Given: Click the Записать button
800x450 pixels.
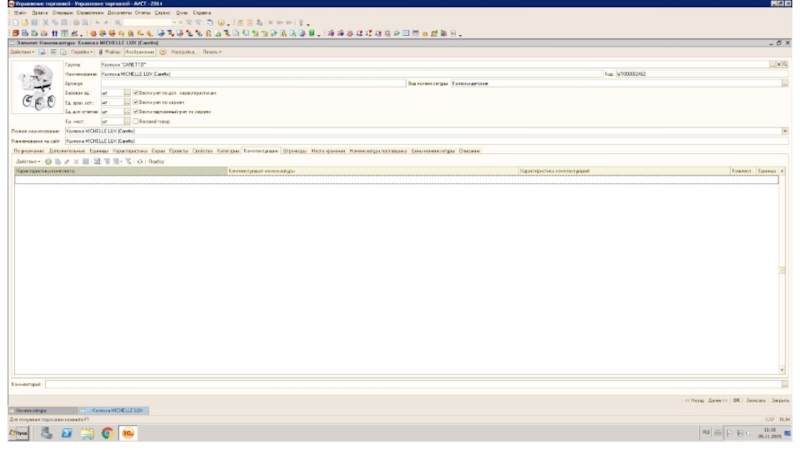Looking at the screenshot, I should pos(755,398).
